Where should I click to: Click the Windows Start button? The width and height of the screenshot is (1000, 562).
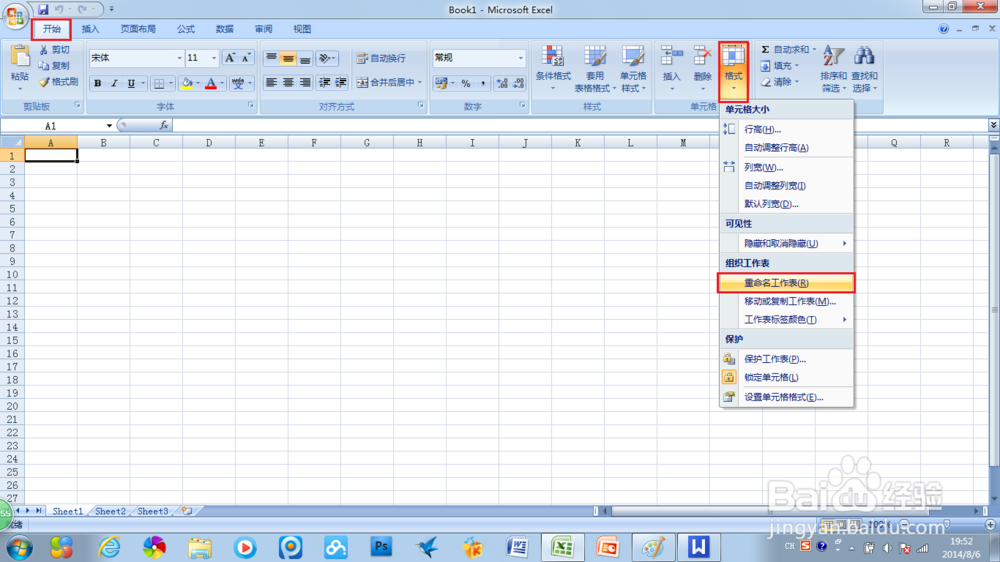[19, 548]
